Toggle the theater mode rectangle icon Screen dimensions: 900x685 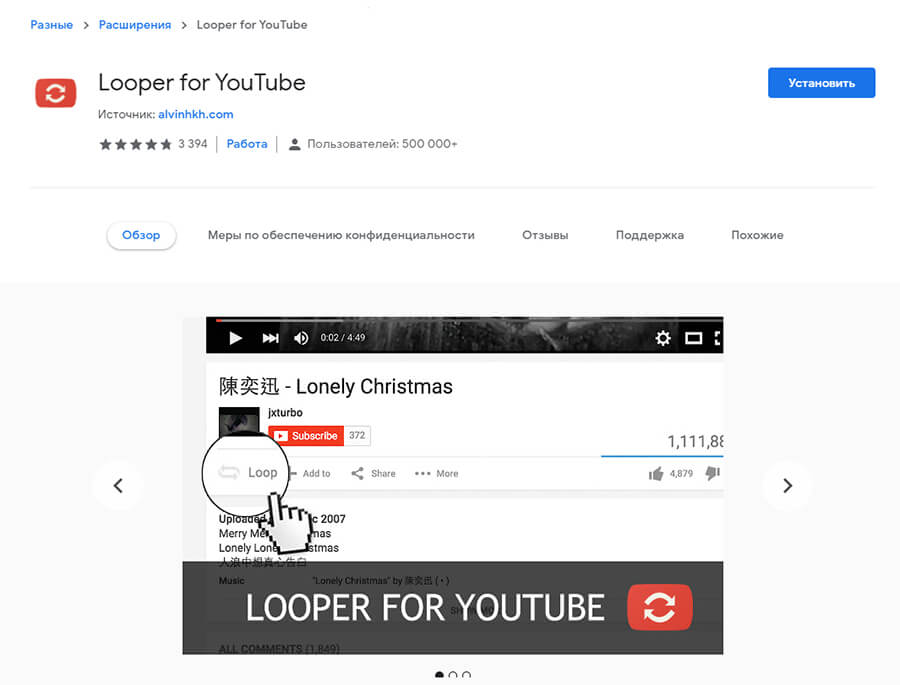point(693,338)
